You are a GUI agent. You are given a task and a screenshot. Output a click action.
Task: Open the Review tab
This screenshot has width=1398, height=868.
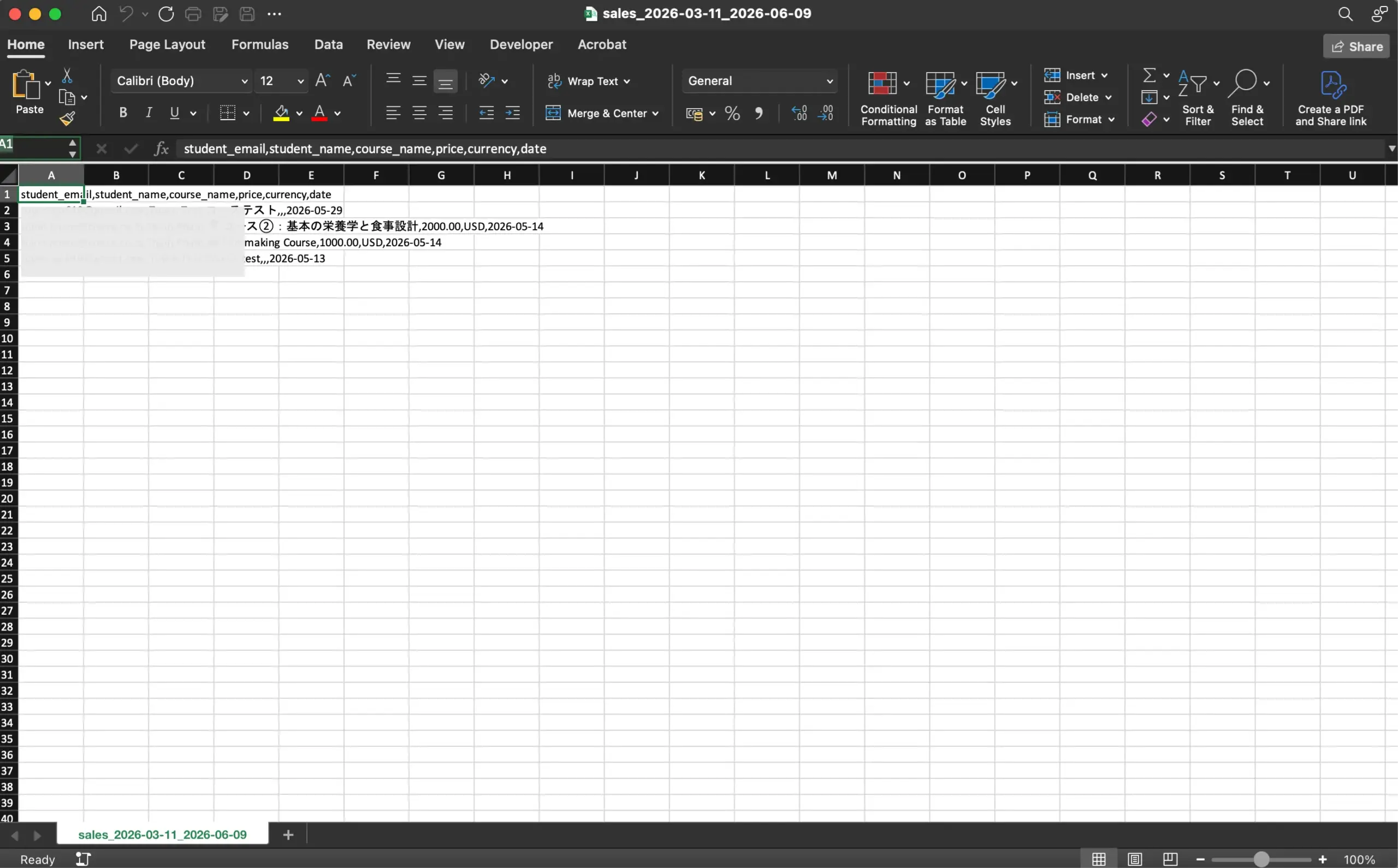click(388, 44)
